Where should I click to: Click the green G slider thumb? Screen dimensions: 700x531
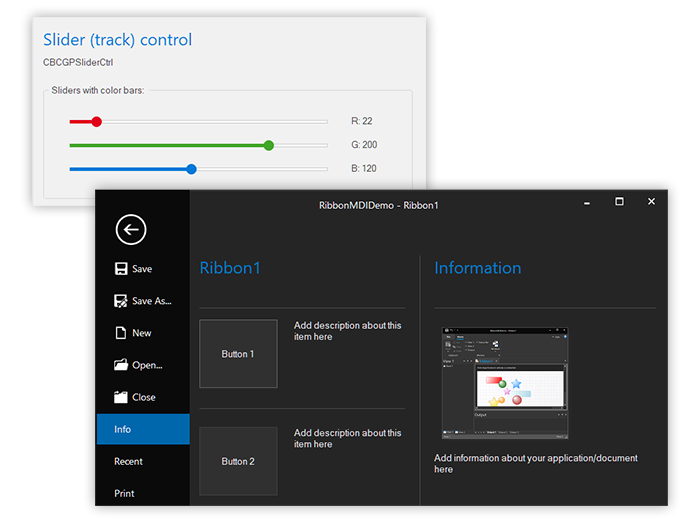tap(268, 146)
